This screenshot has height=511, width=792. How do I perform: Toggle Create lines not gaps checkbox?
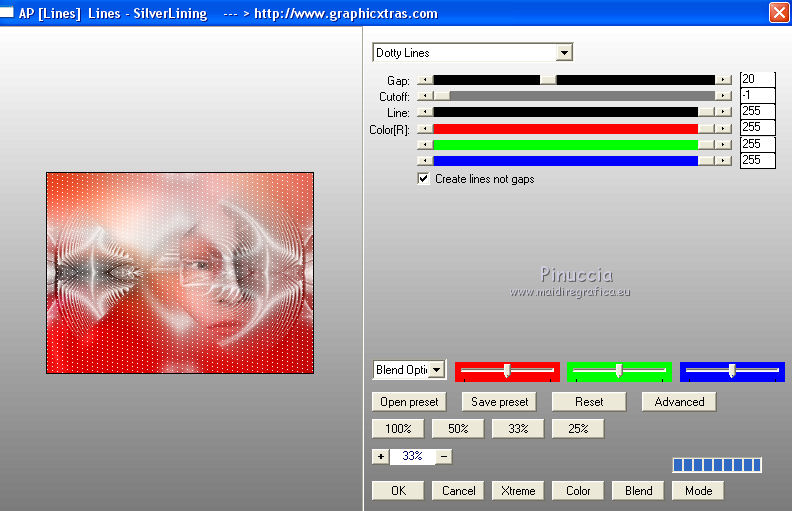pos(423,179)
